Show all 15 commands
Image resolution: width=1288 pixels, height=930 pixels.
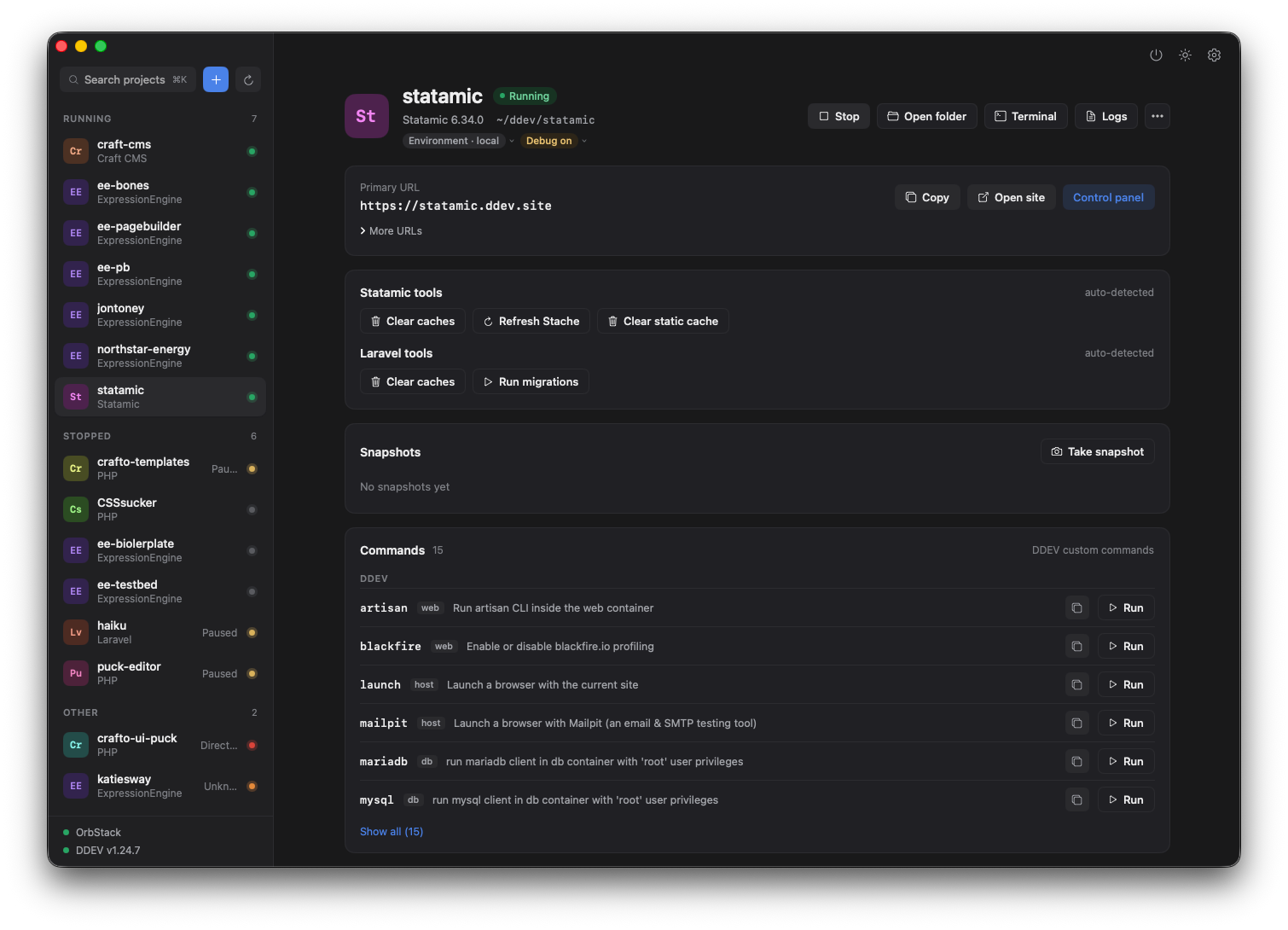392,832
